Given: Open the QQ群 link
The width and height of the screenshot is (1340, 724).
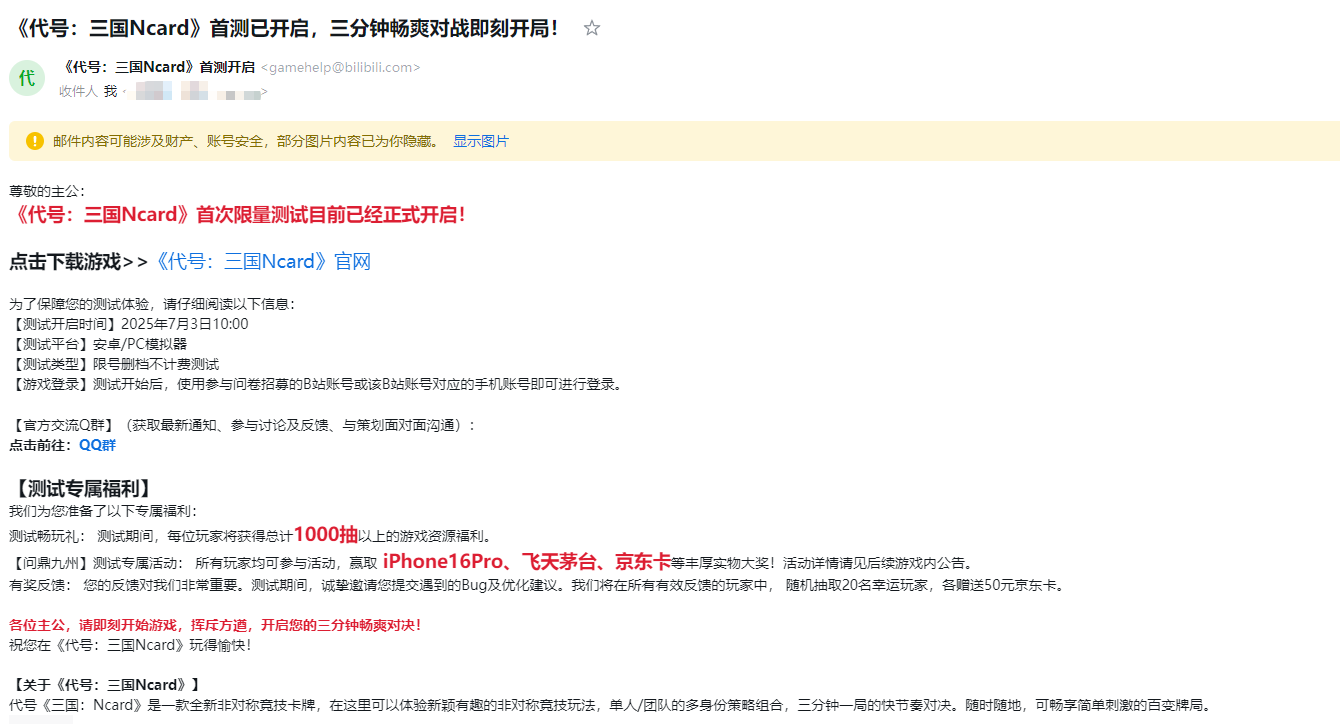Looking at the screenshot, I should click(97, 445).
